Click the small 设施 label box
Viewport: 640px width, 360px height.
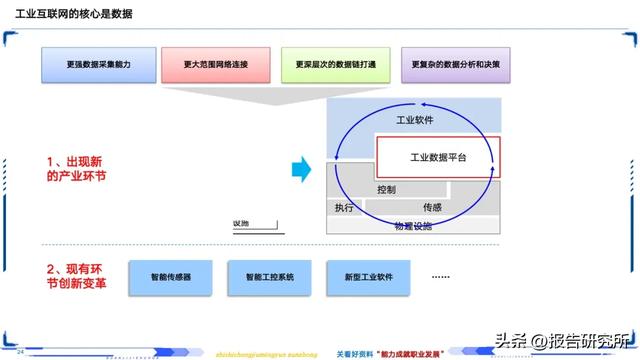coord(255,224)
